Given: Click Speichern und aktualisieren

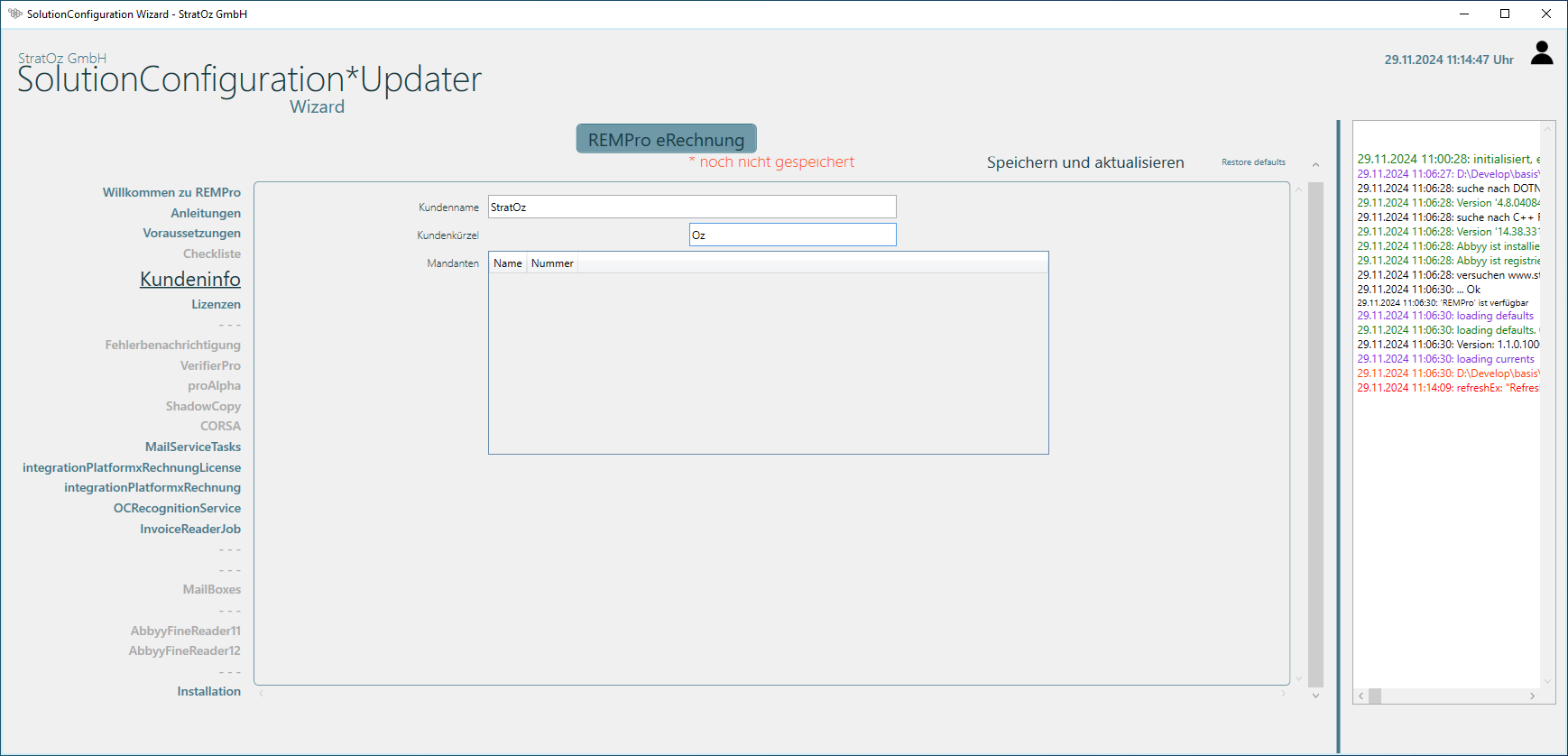Looking at the screenshot, I should [1084, 162].
